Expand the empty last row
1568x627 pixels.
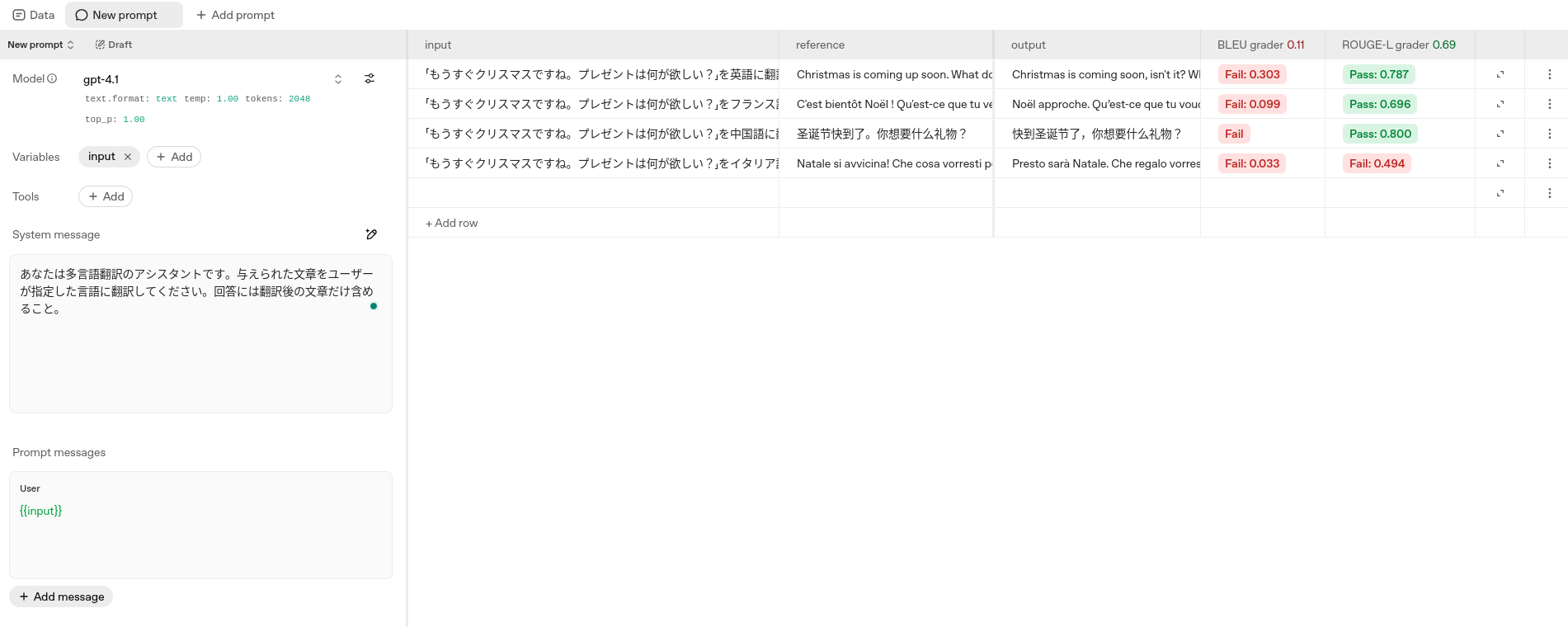(1500, 193)
